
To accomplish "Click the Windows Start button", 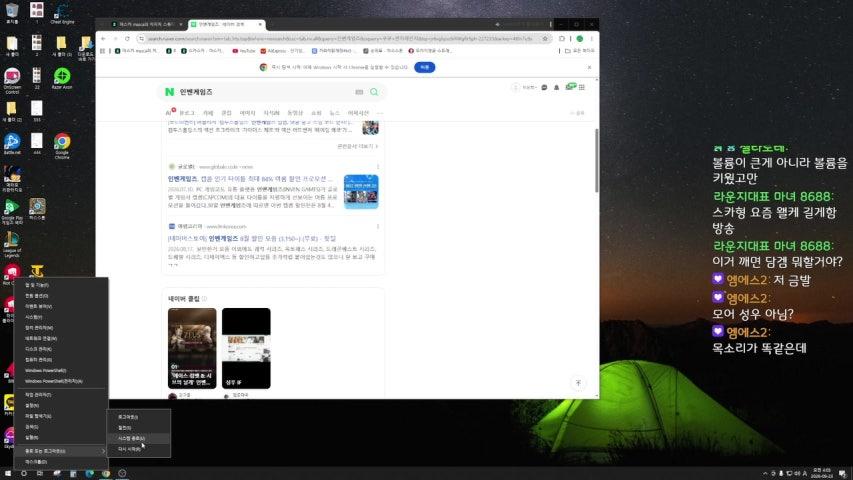I will coord(8,473).
